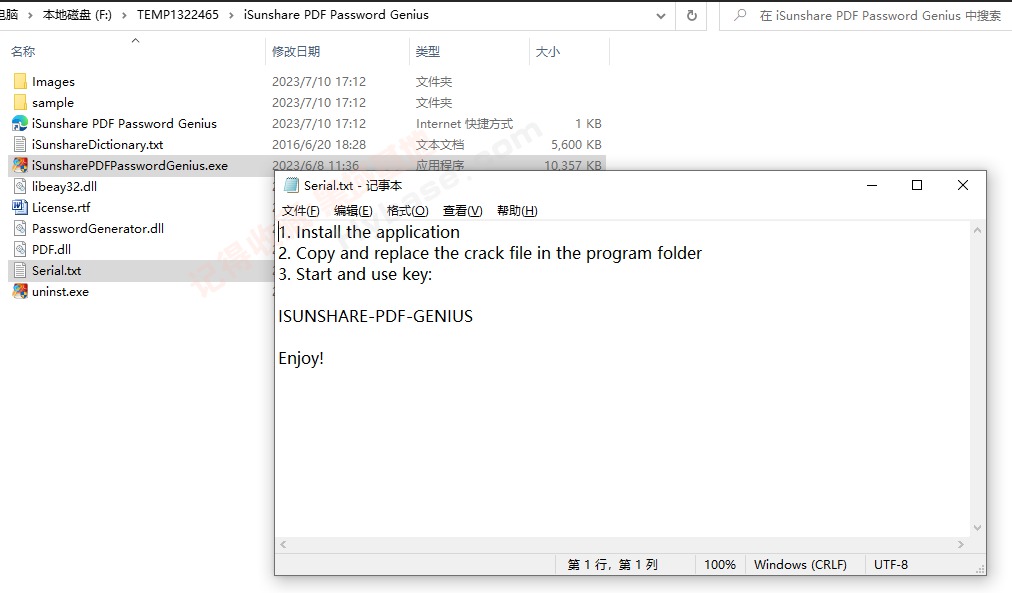Click Windows (CRLF) in Notepad status bar
The image size is (1012, 593).
(x=800, y=565)
